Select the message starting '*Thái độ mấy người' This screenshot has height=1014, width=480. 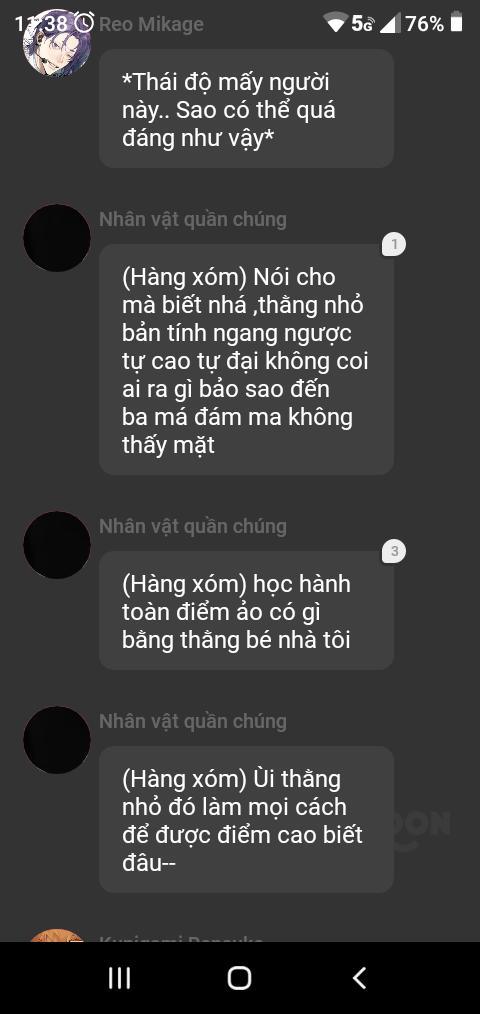(246, 110)
